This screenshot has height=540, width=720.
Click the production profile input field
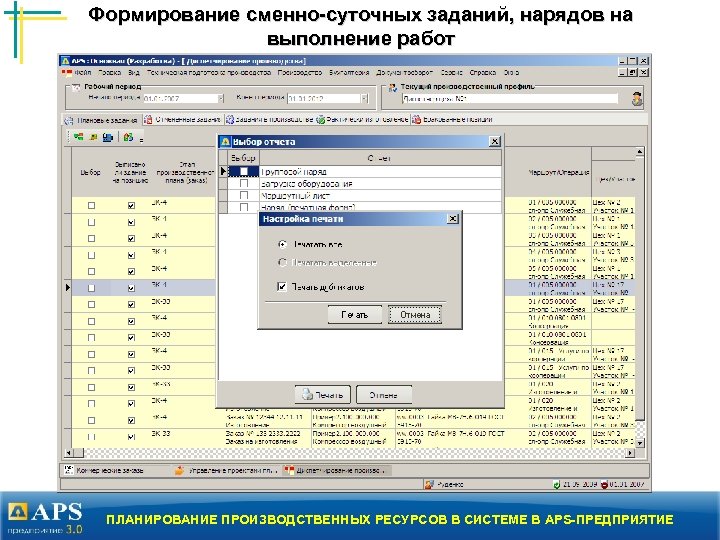point(510,98)
